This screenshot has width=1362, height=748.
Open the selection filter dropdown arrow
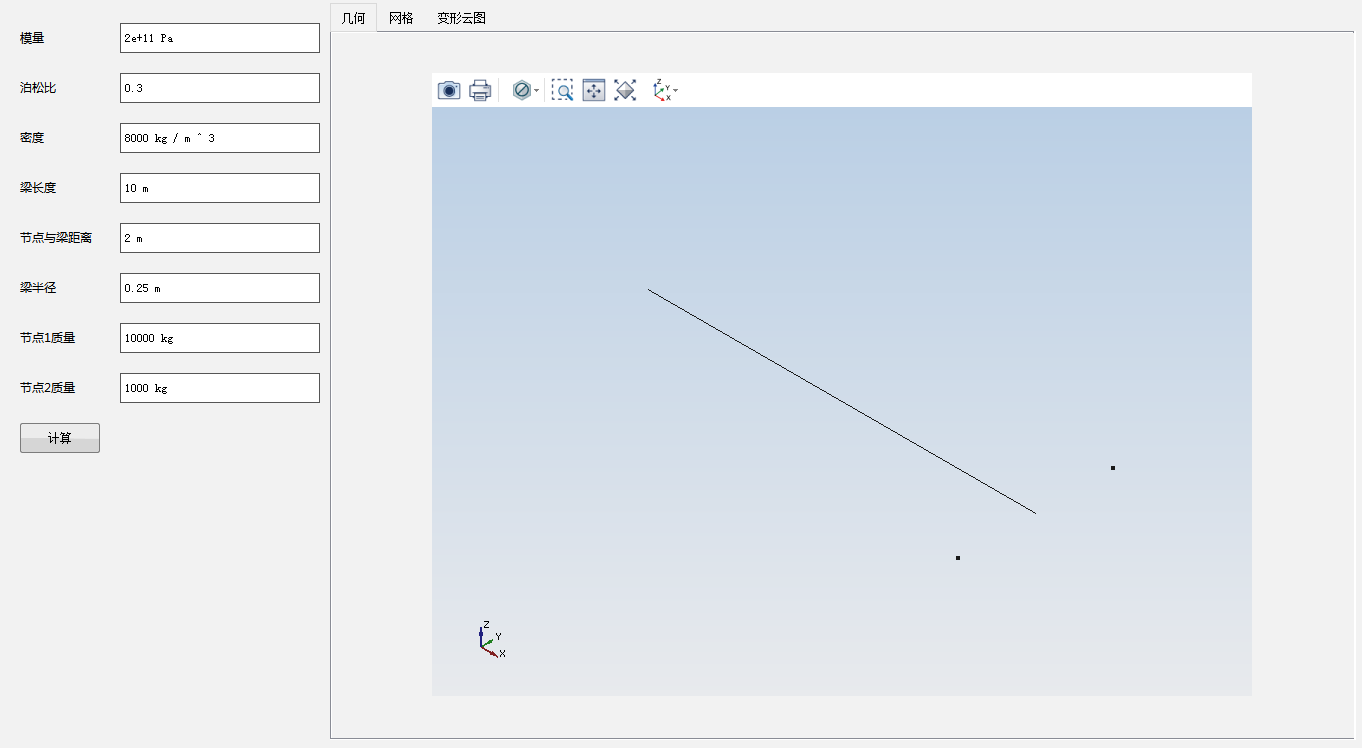coord(537,91)
